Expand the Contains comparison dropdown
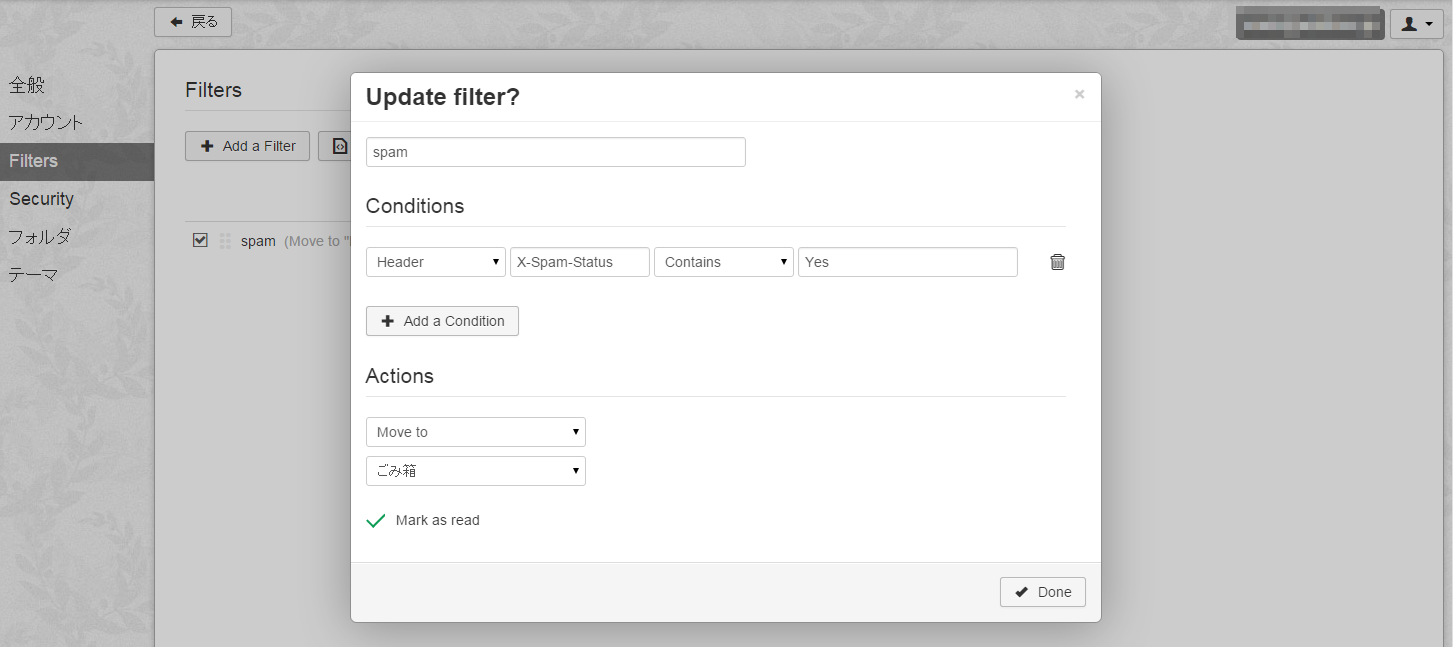Viewport: 1453px width, 647px height. [x=723, y=262]
